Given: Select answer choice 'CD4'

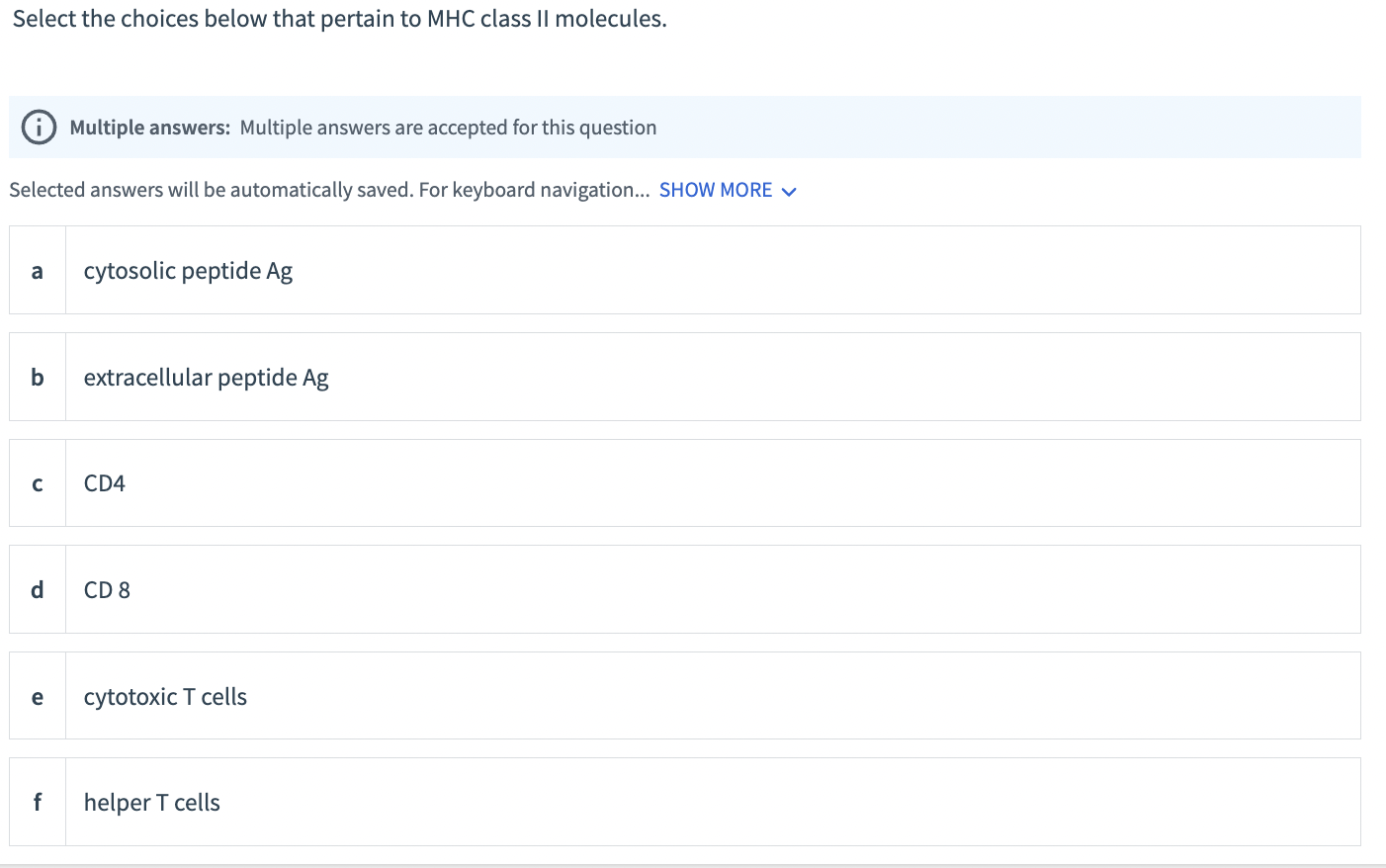Looking at the screenshot, I should (395, 482).
